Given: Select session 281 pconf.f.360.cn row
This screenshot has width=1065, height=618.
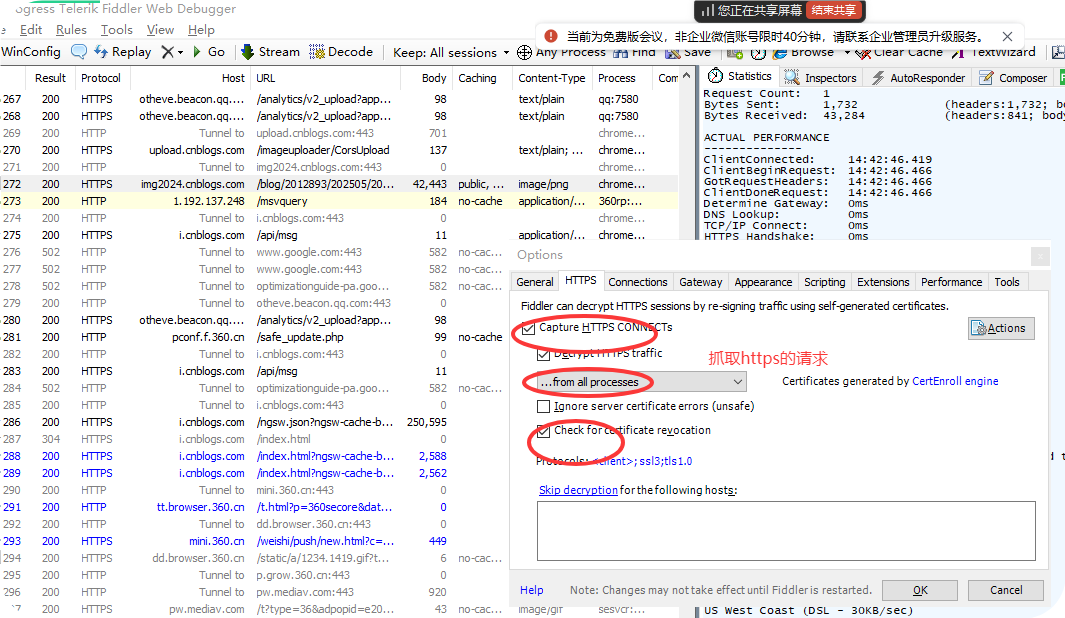Looking at the screenshot, I should pyautogui.click(x=338, y=337).
